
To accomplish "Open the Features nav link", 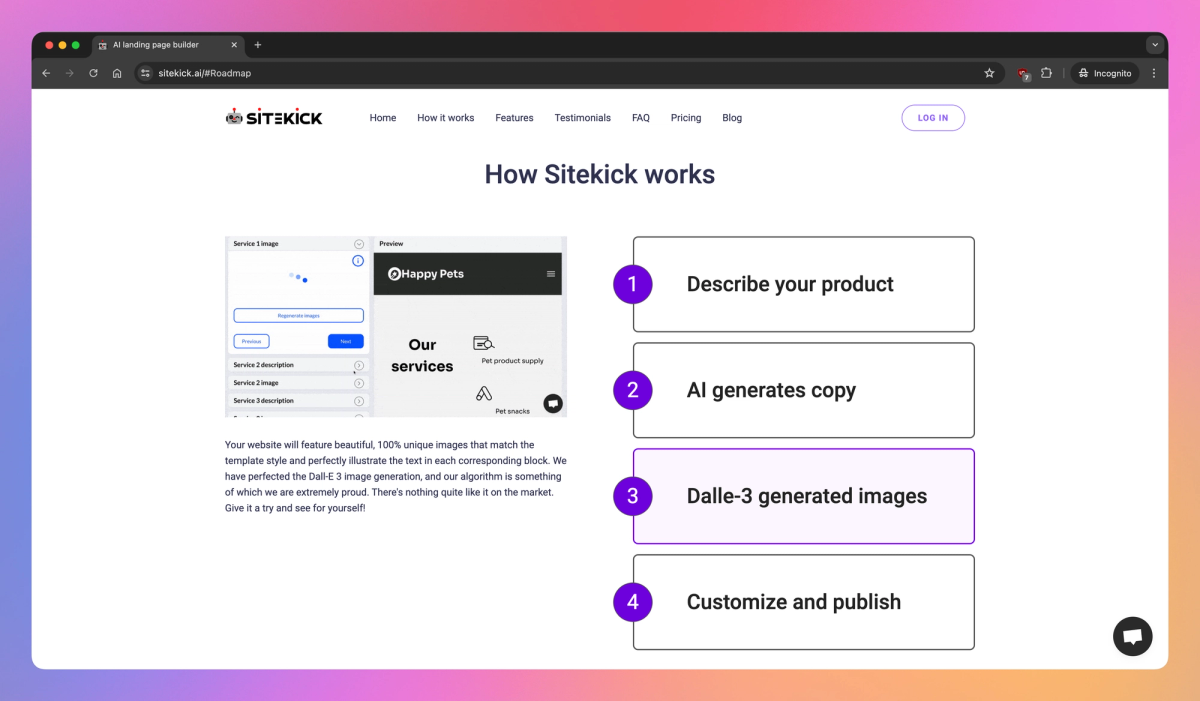I will tap(514, 118).
